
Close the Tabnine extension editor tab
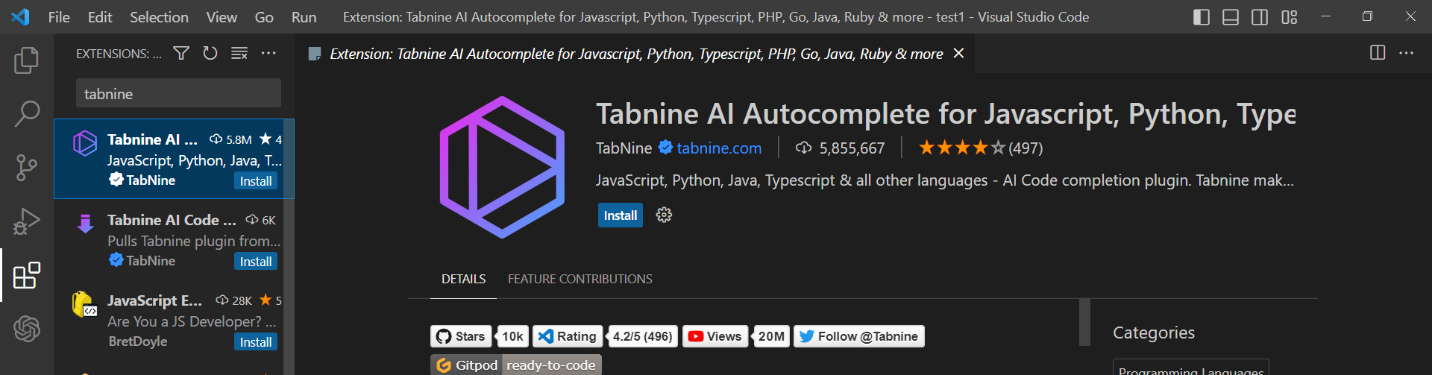tap(959, 53)
